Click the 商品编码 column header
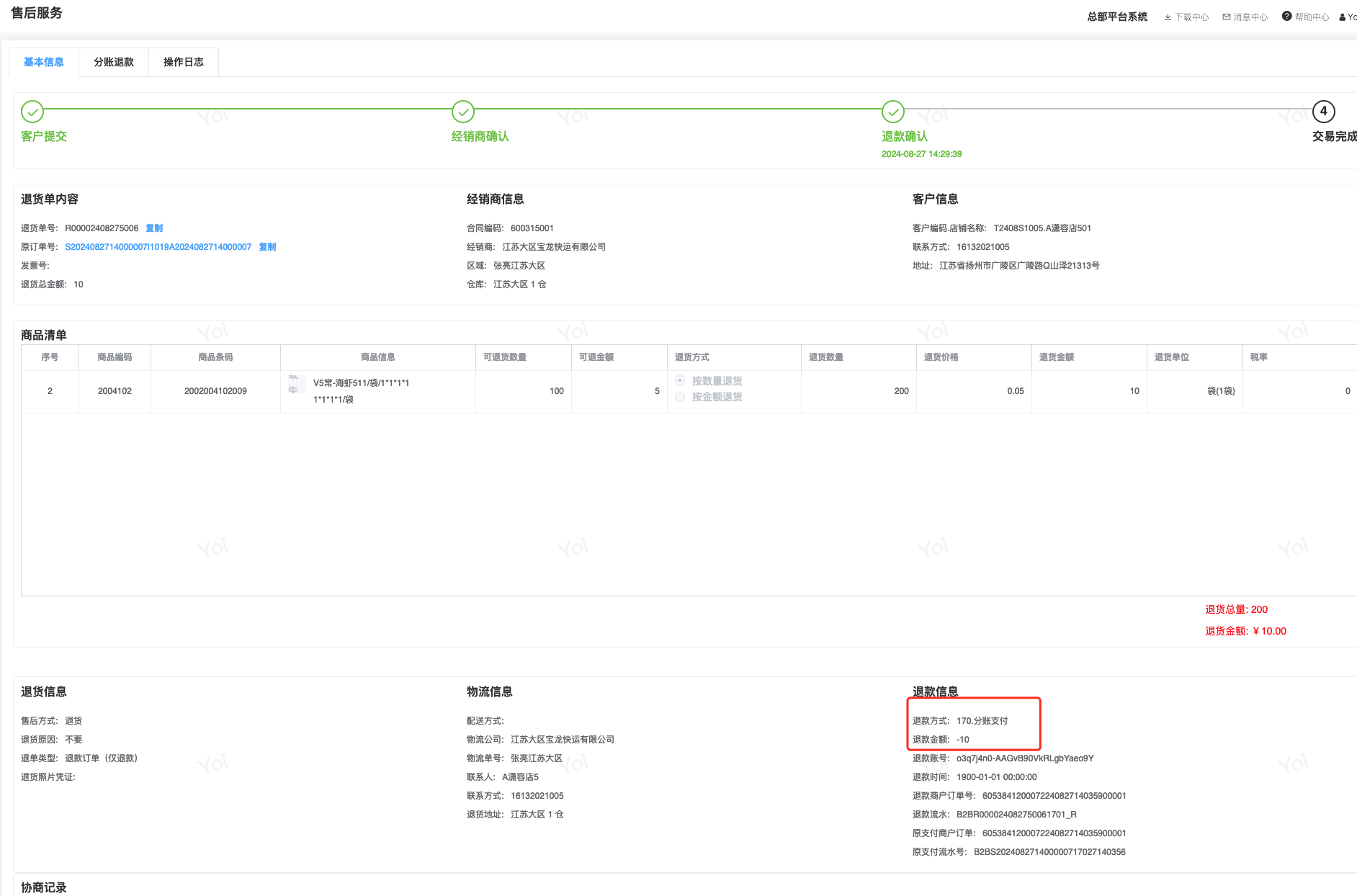Viewport: 1357px width, 896px height. click(x=115, y=357)
